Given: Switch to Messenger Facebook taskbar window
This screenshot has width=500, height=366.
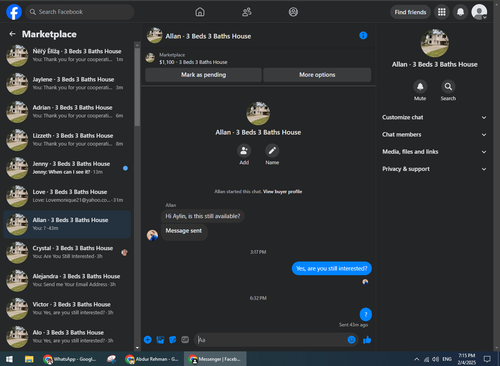Looking at the screenshot, I should click(x=215, y=359).
